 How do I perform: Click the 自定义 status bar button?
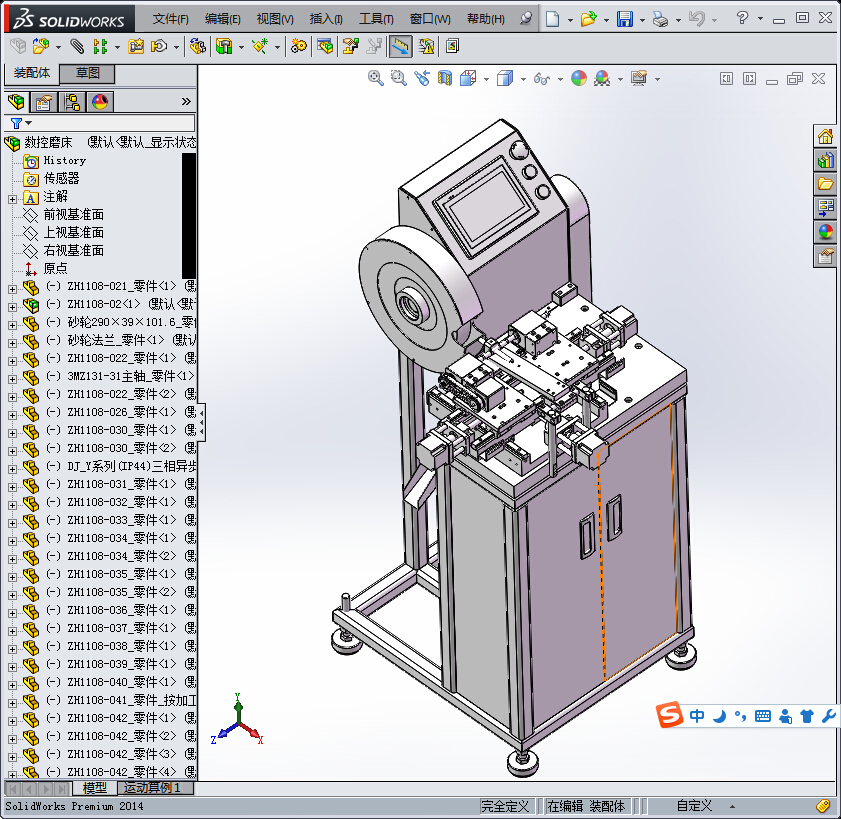click(x=695, y=806)
